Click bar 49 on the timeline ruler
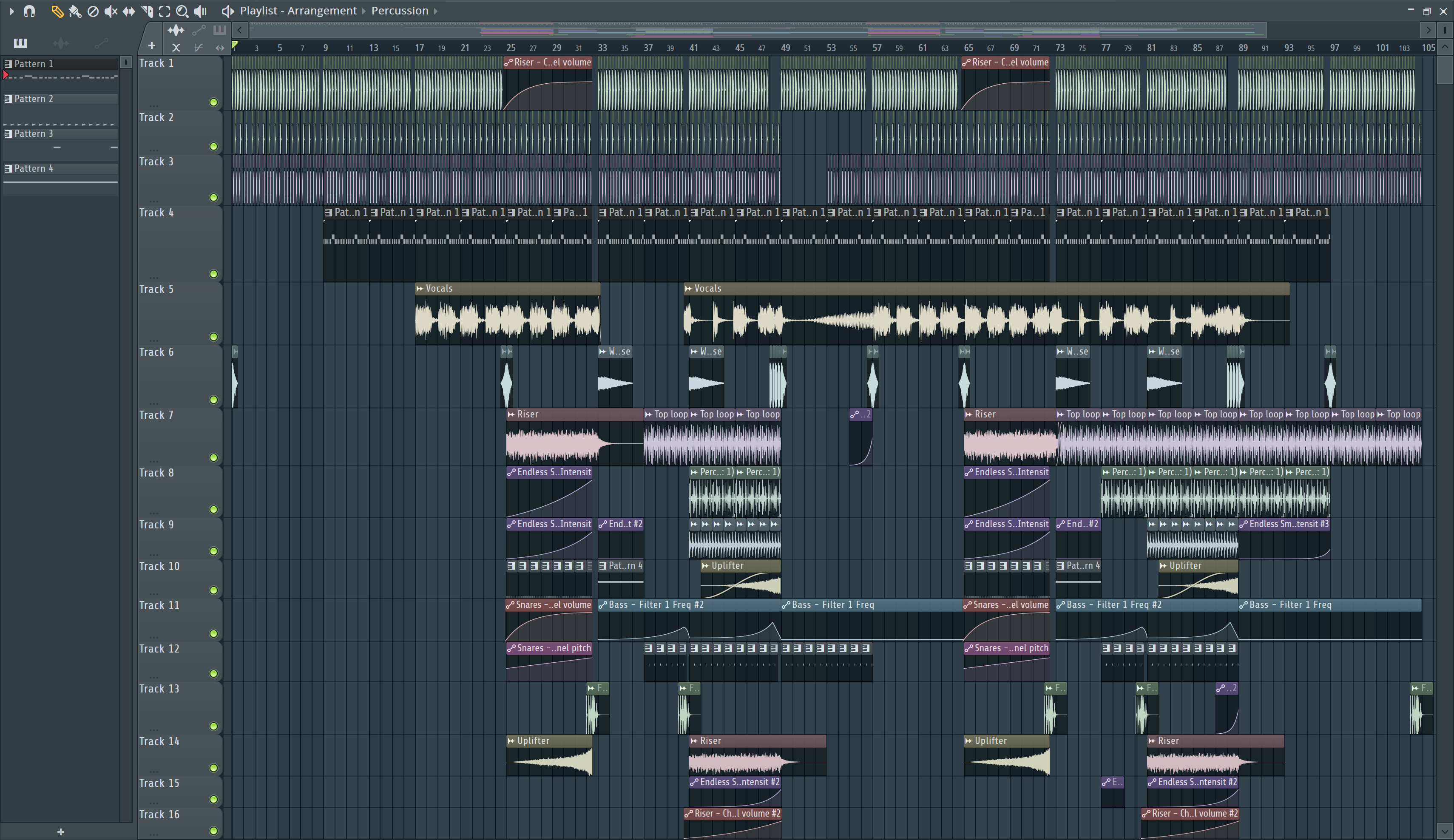1454x840 pixels. click(x=785, y=48)
